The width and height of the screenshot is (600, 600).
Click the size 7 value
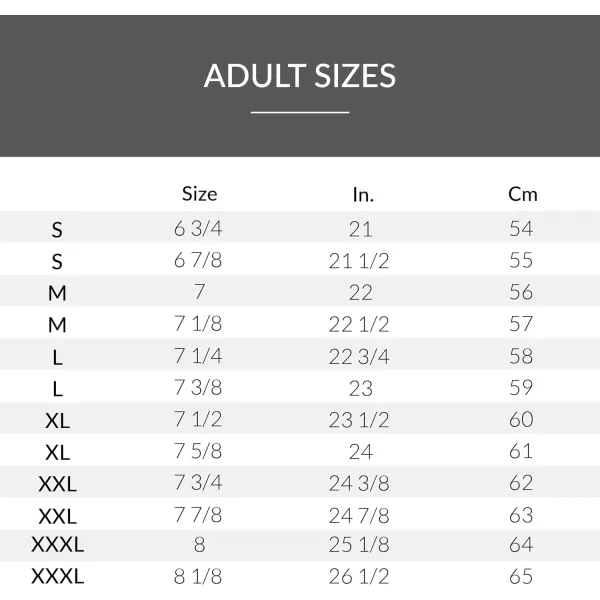(x=199, y=291)
